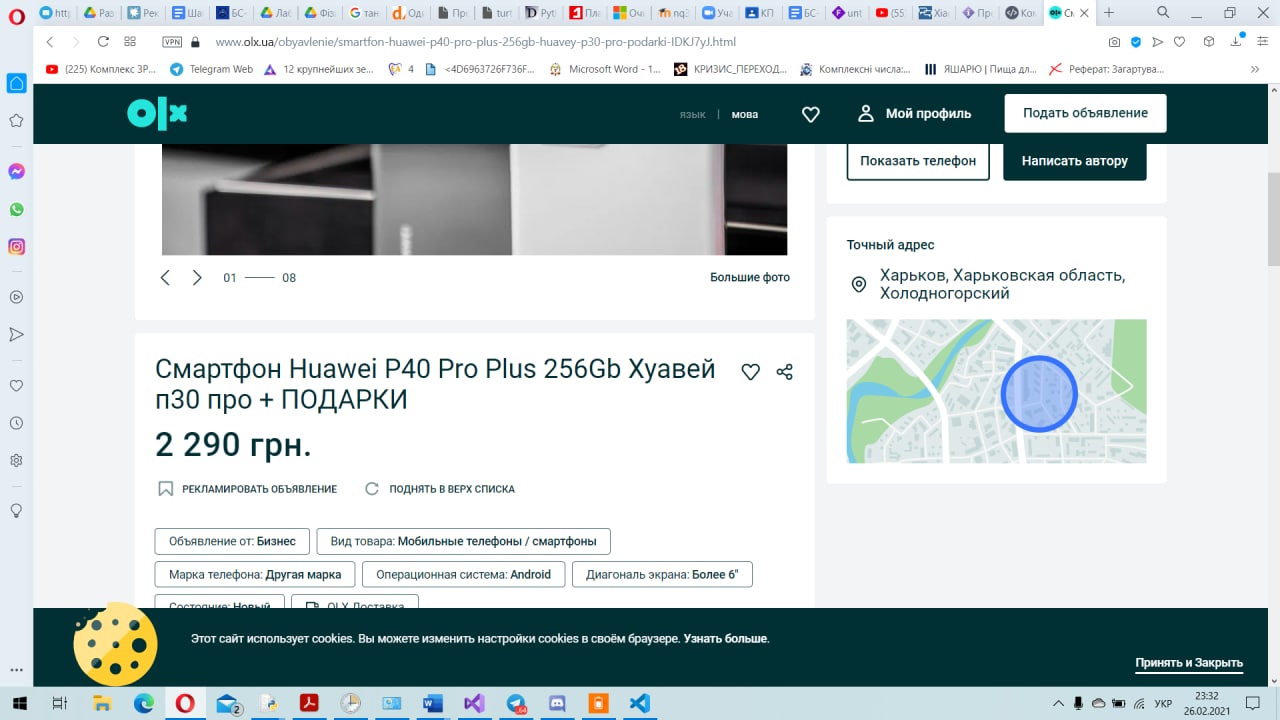The image size is (1280, 720).
Task: Open sidebar history clock icon
Action: 16,424
